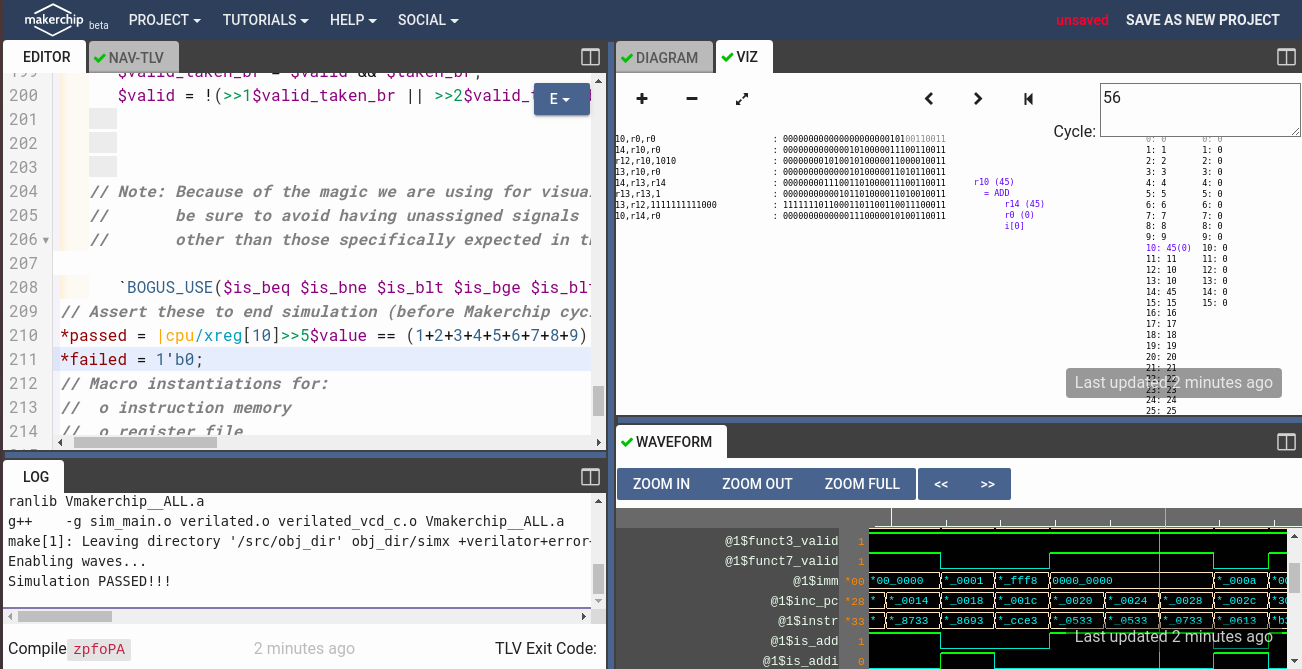Screen dimensions: 1302x669
Task: Click the '_8733' value in instr waveform
Action: click(x=911, y=621)
